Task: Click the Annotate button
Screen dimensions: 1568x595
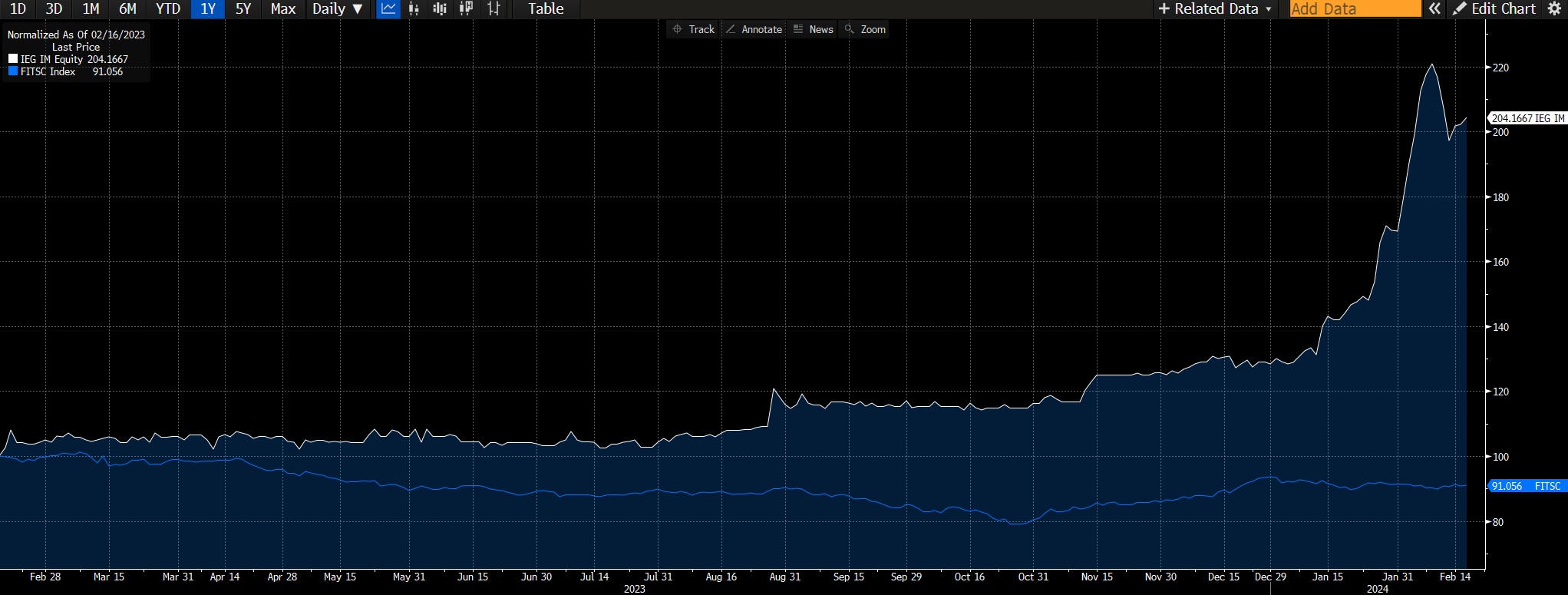Action: [x=754, y=29]
